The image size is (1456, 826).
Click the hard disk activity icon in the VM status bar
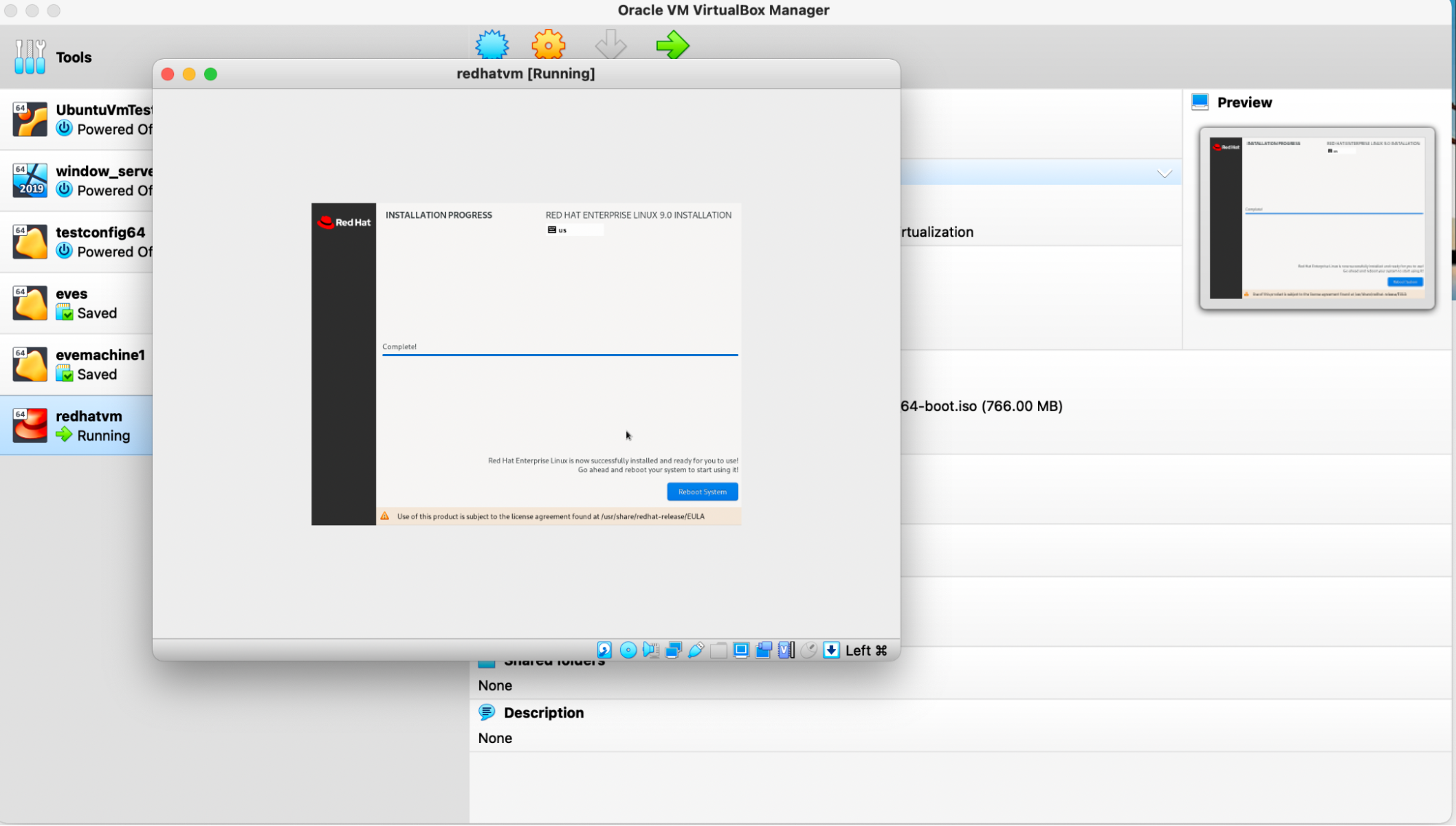tap(605, 650)
